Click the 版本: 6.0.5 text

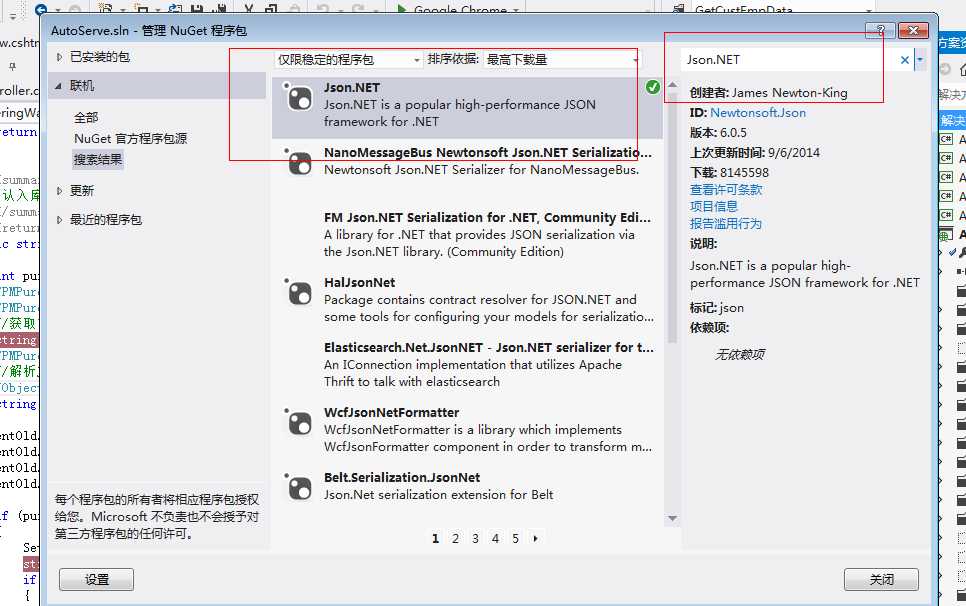pyautogui.click(x=718, y=132)
